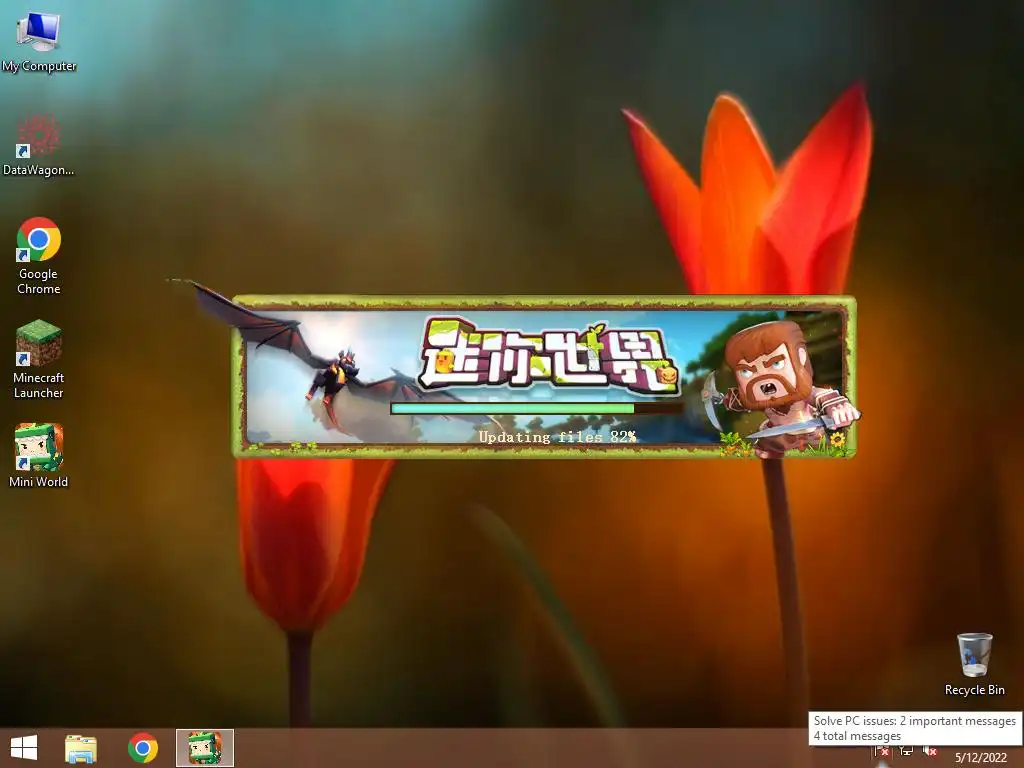Click the muted volume tray icon
Viewport: 1024px width, 768px height.
pyautogui.click(x=930, y=751)
